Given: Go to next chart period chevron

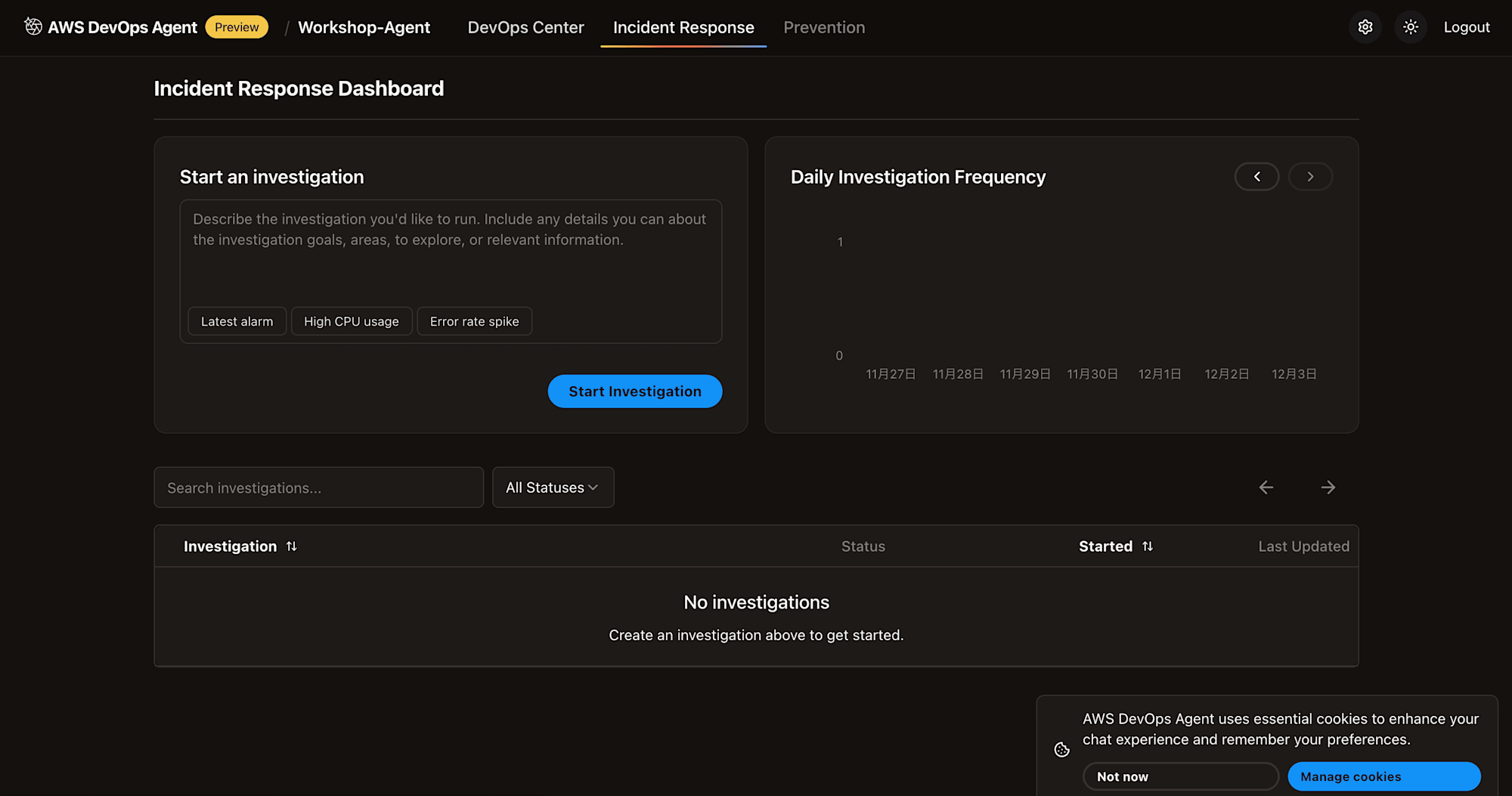Looking at the screenshot, I should point(1310,177).
